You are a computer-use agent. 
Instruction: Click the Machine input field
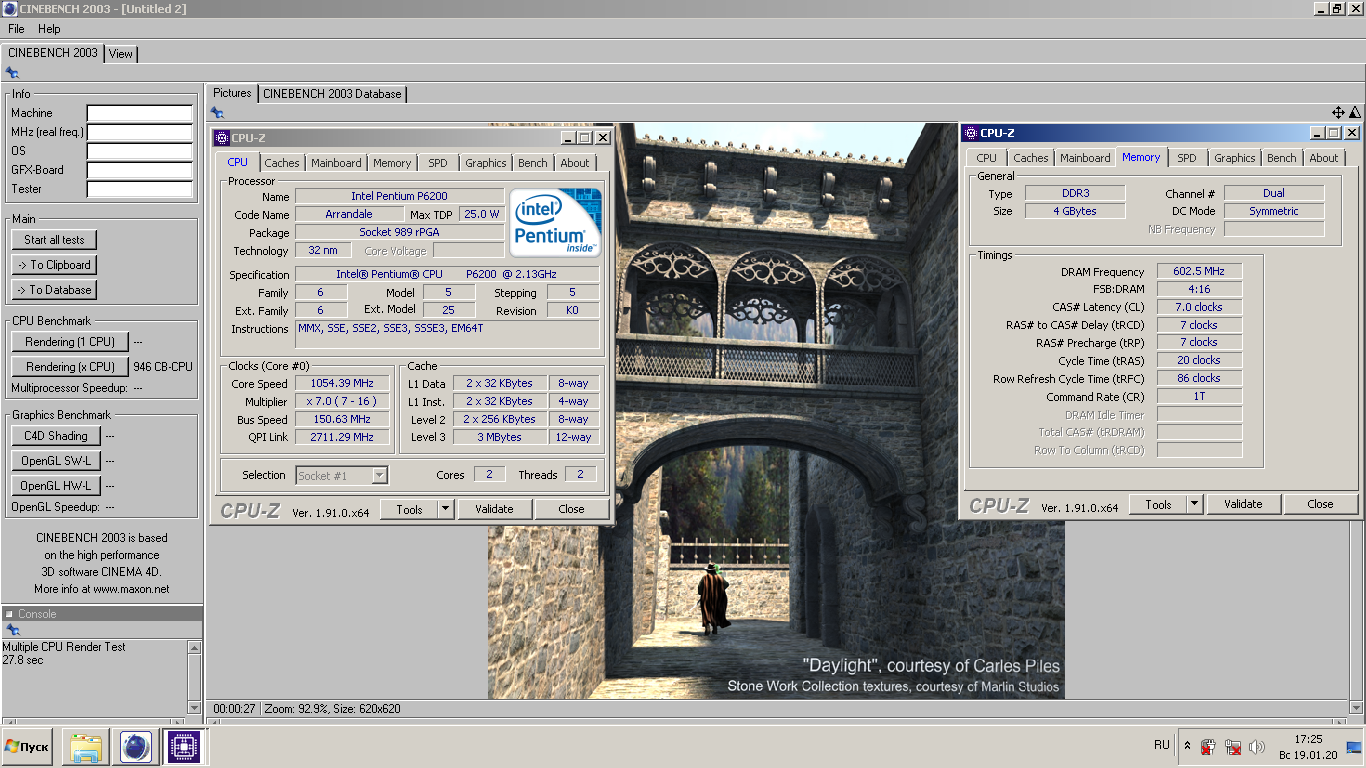139,113
